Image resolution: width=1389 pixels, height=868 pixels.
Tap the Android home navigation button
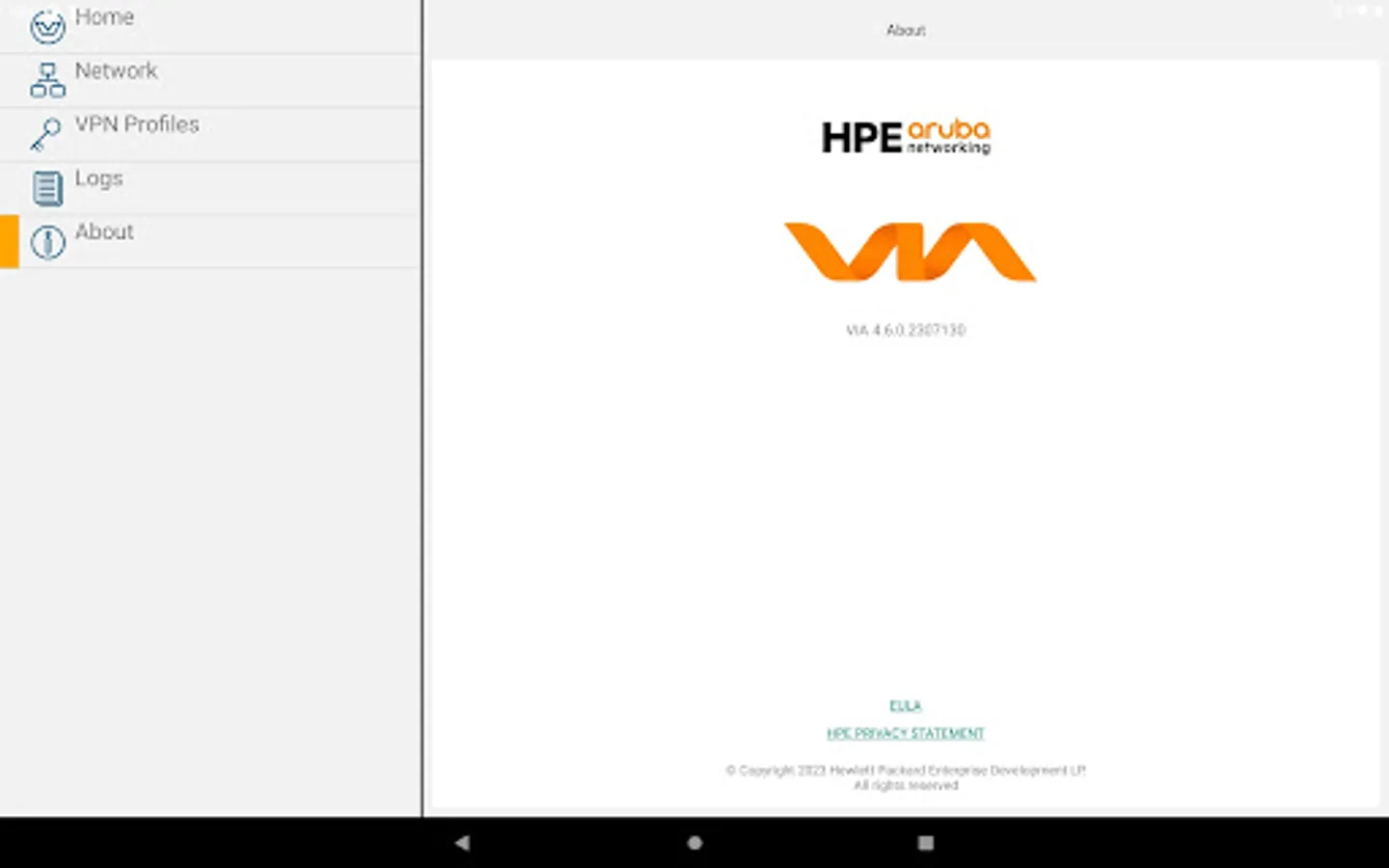[694, 843]
